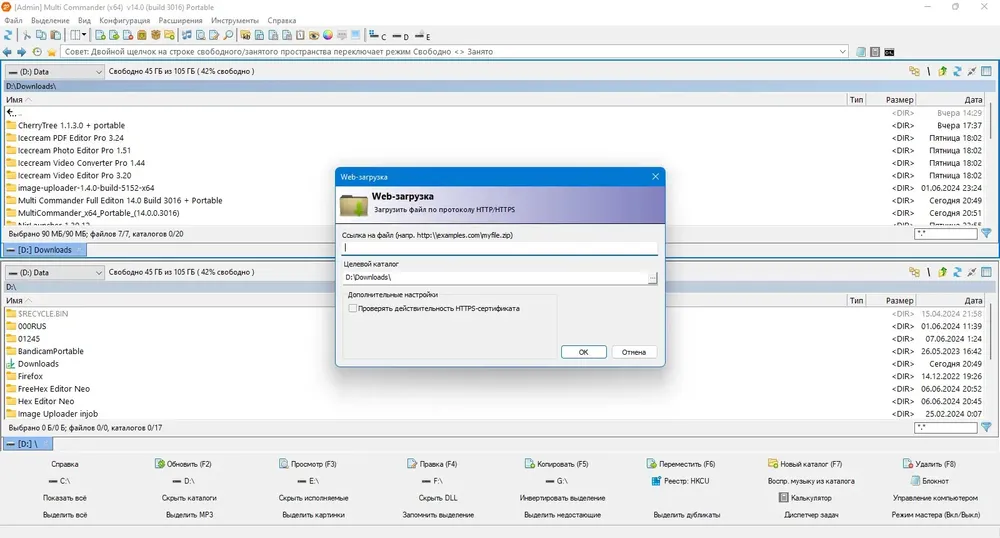Click the command prompt icon near address bar
1000x538 pixels.
pyautogui.click(x=889, y=52)
